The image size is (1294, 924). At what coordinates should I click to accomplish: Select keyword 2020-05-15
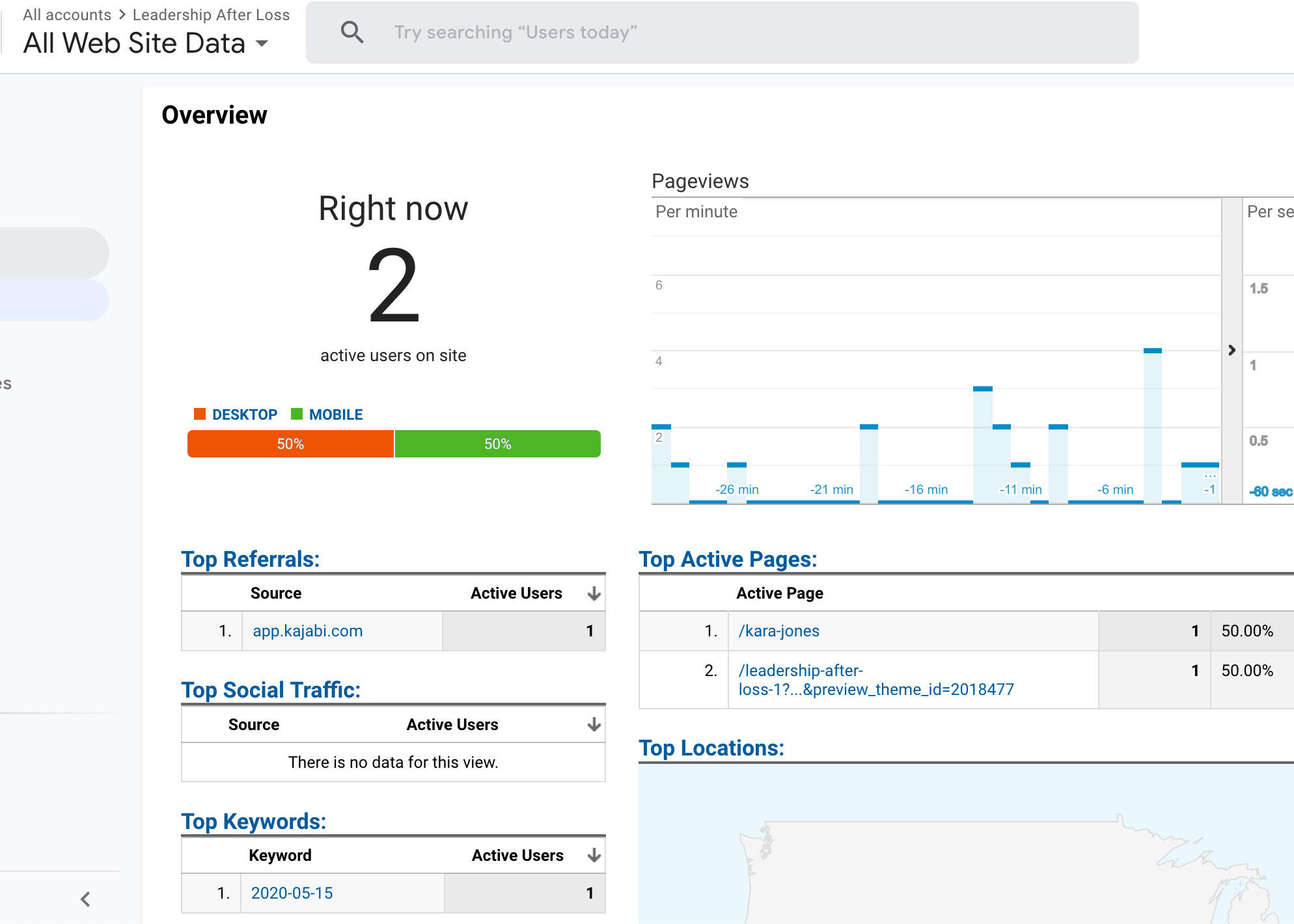[292, 893]
